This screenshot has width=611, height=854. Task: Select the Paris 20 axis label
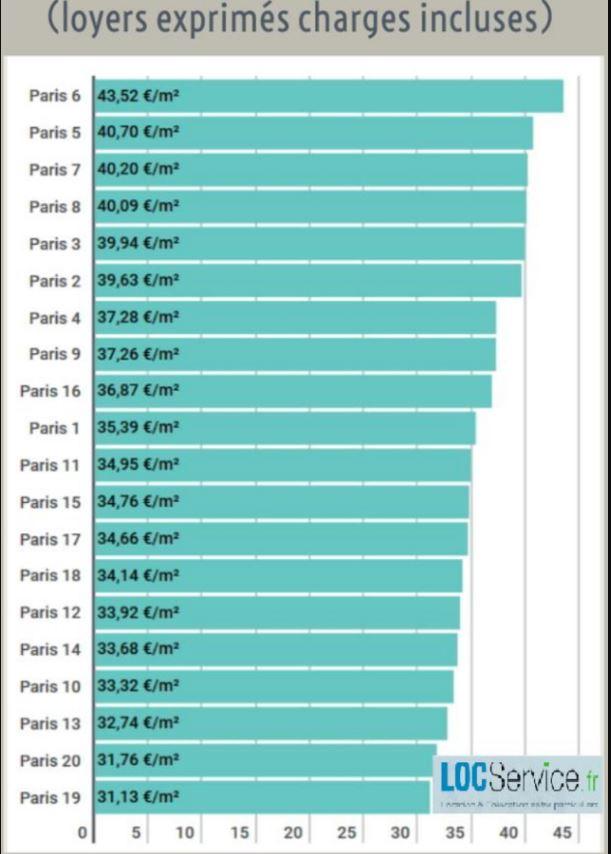(50, 760)
